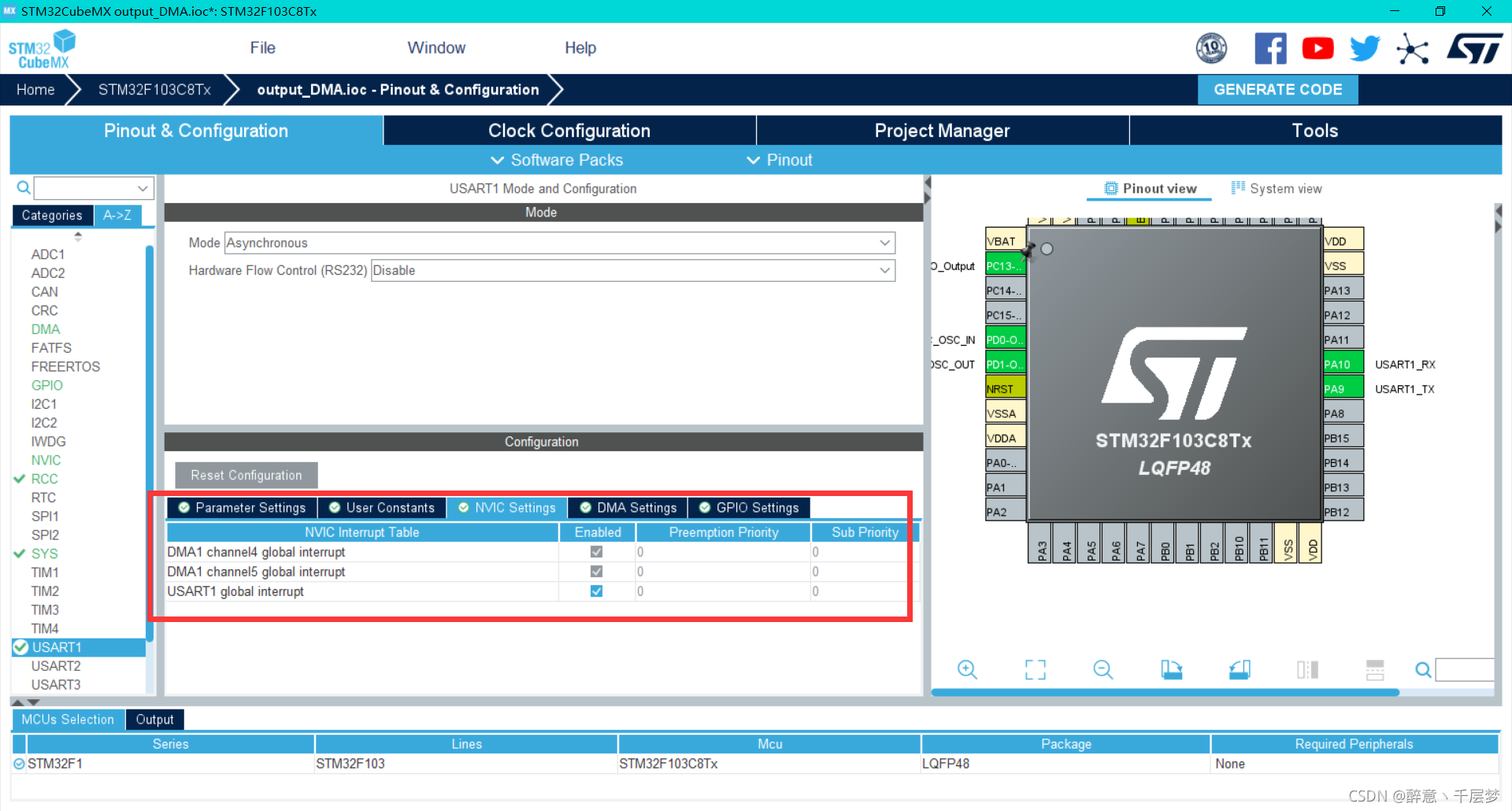The height and width of the screenshot is (811, 1512).
Task: Zoom in on the pinout view
Action: pos(967,670)
